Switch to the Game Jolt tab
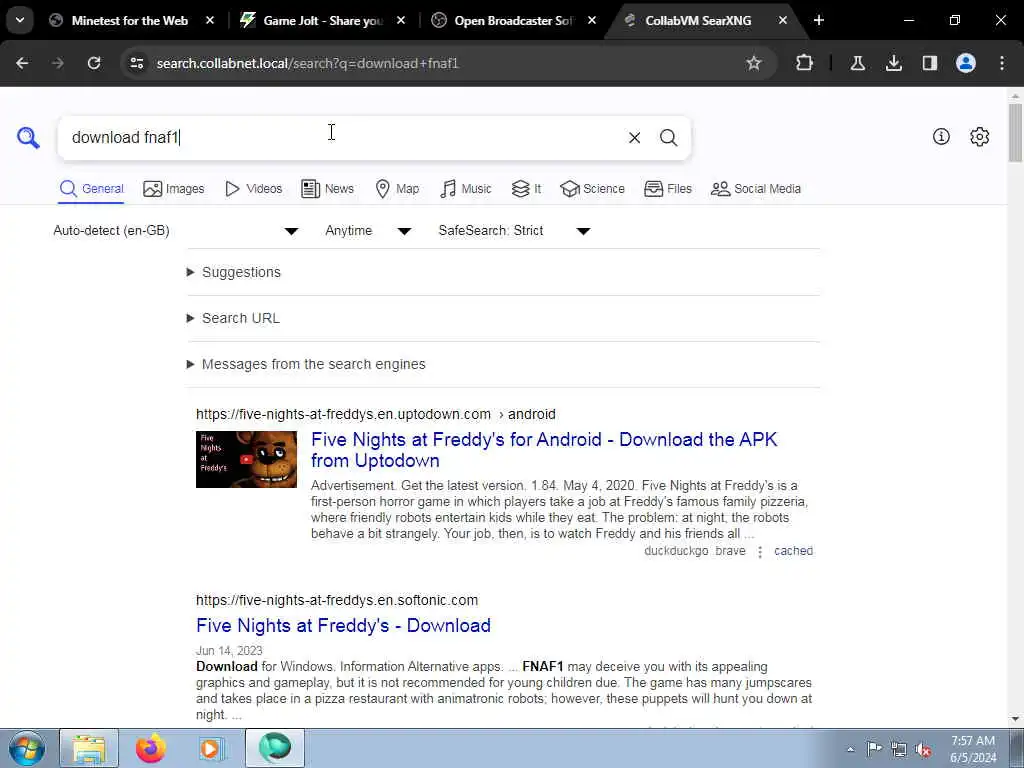 click(323, 20)
